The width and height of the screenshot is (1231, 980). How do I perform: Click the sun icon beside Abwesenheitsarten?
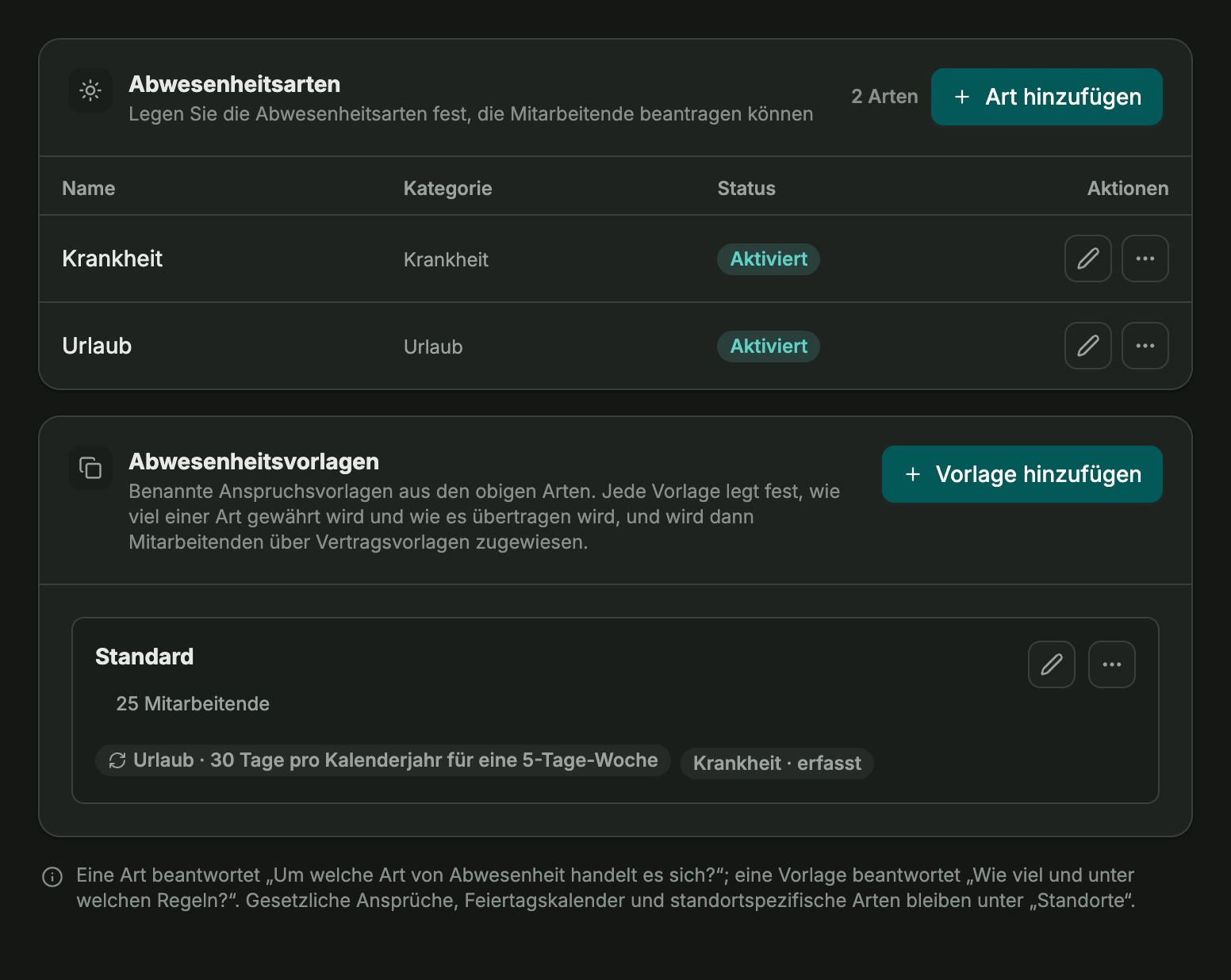pos(90,90)
